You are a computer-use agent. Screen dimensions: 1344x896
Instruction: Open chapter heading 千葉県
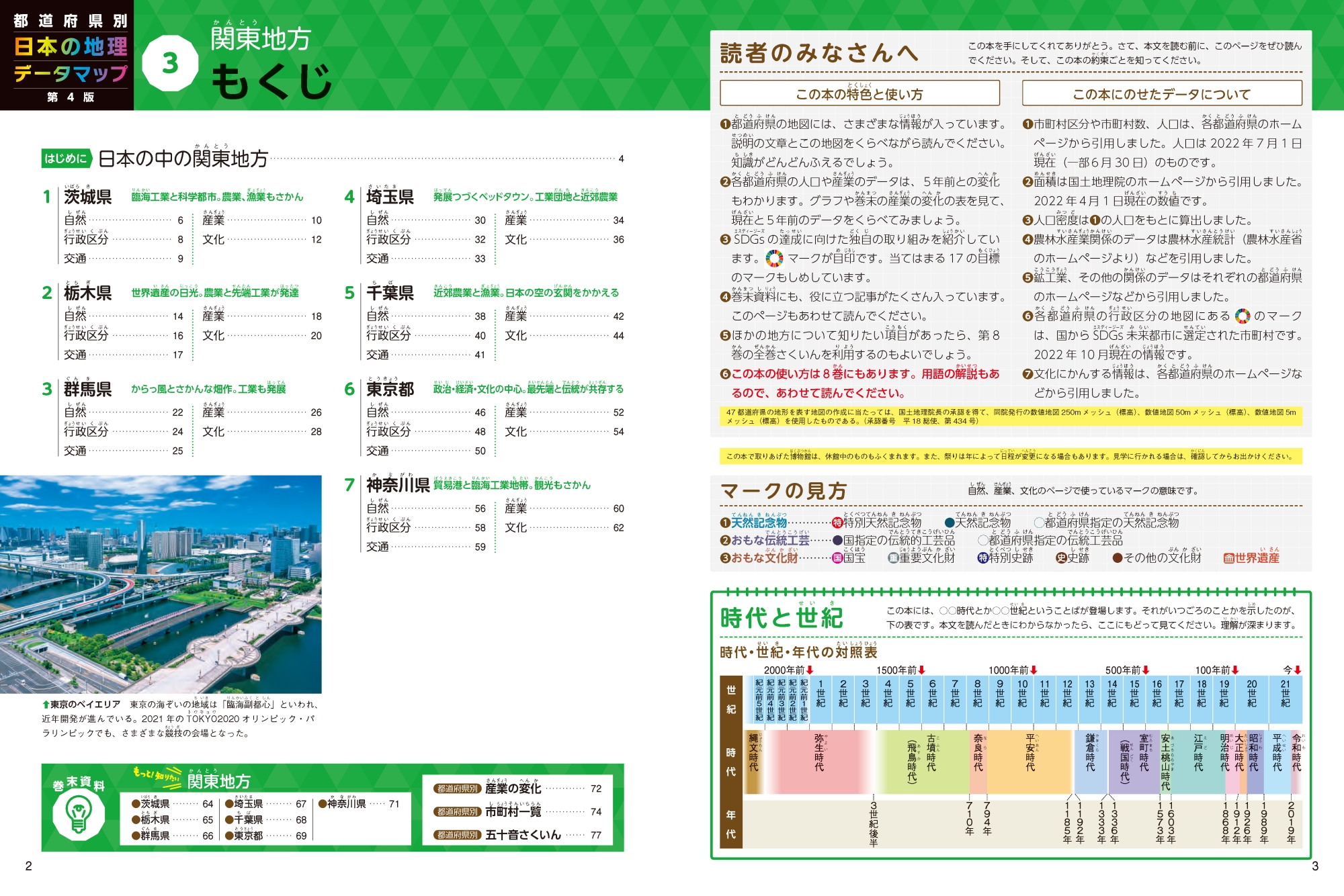click(390, 293)
